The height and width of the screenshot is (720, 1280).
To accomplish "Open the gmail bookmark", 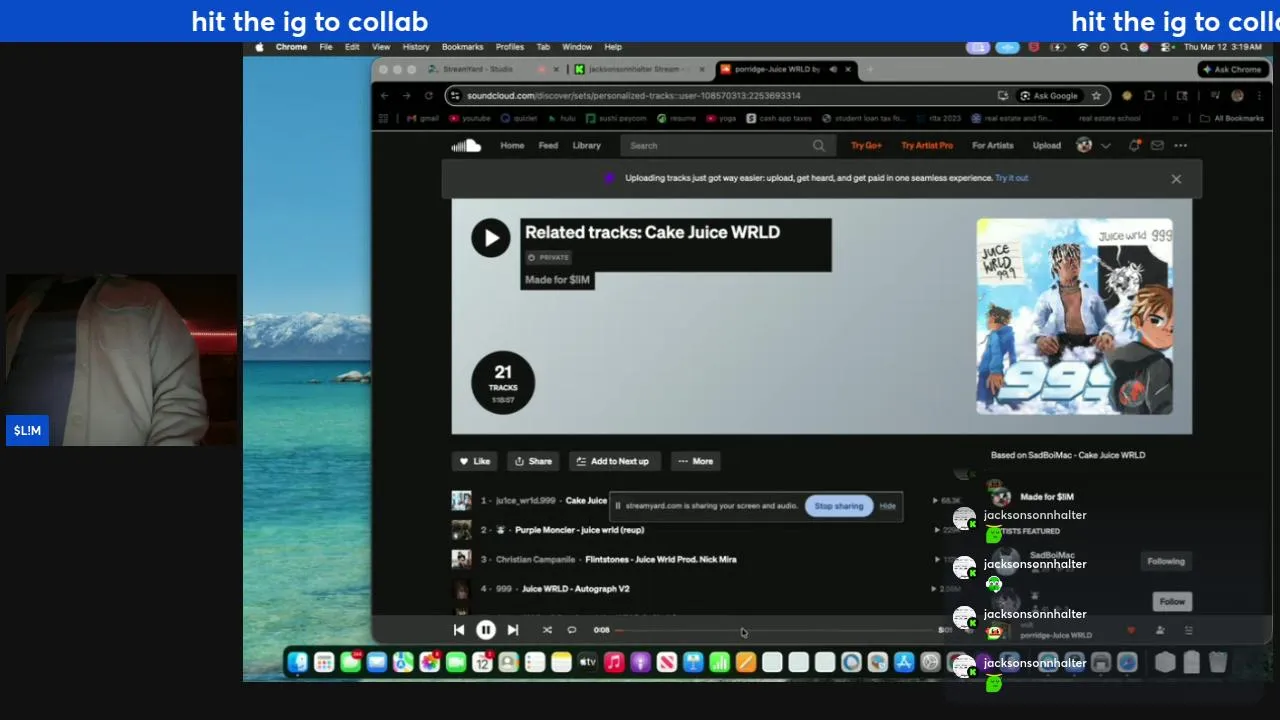I will click(x=423, y=118).
